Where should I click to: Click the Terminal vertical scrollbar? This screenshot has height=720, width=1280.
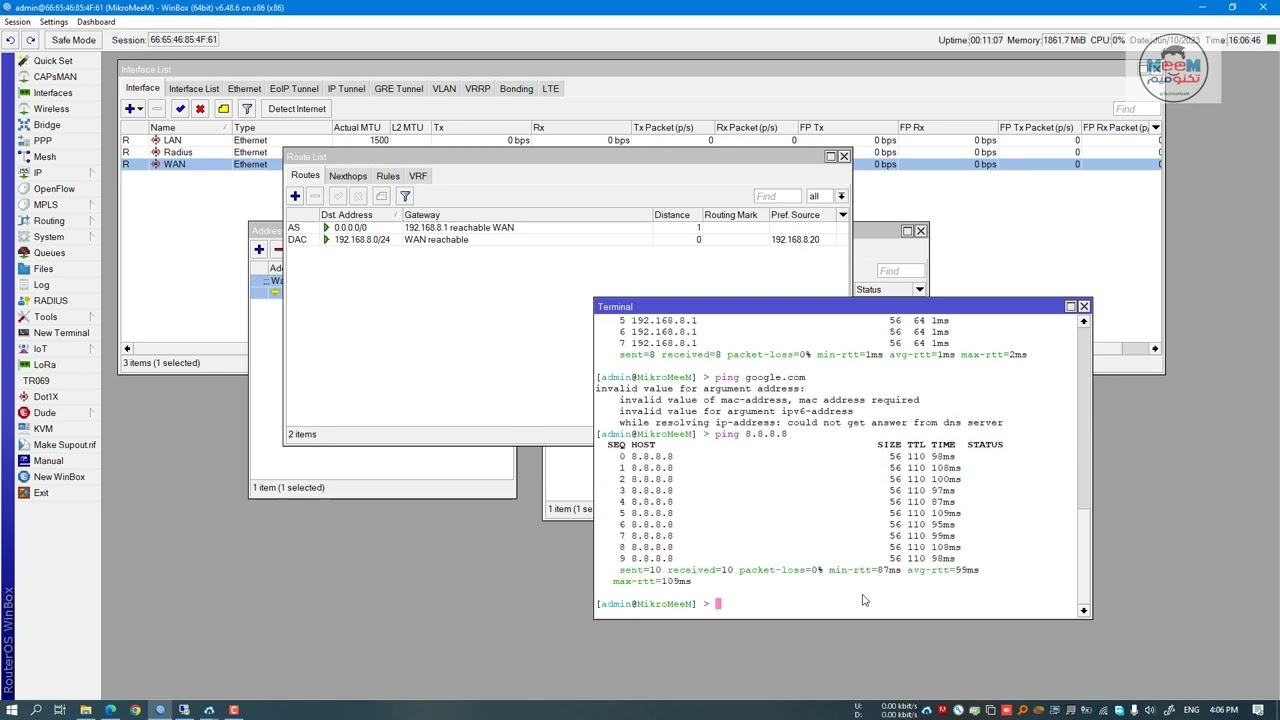[1084, 466]
